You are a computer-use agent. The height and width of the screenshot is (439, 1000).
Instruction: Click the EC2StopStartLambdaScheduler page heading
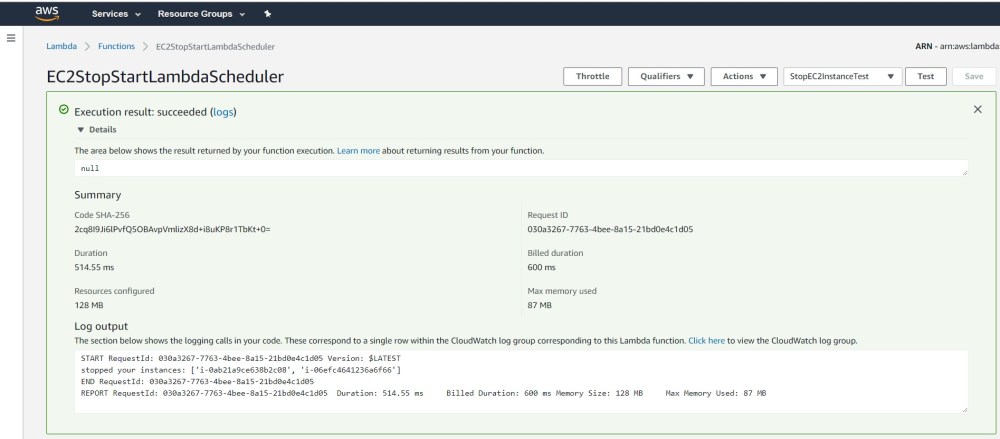(x=165, y=77)
